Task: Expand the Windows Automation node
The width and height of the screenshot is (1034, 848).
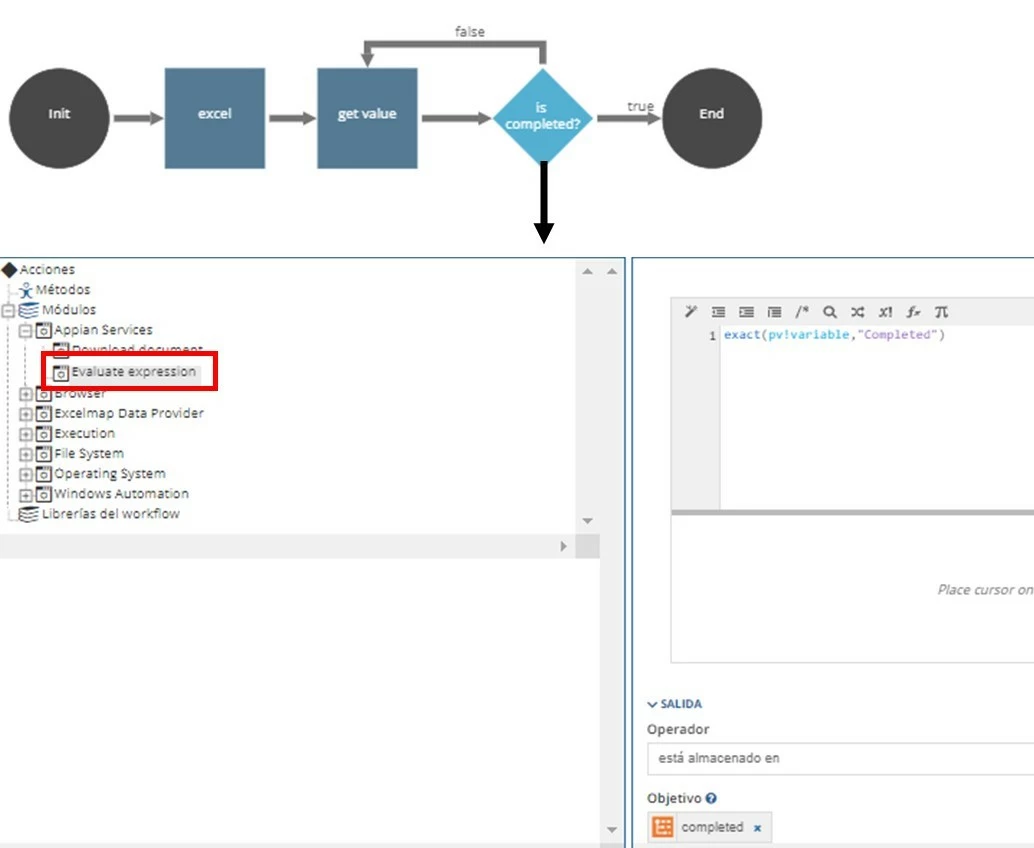Action: (25, 495)
